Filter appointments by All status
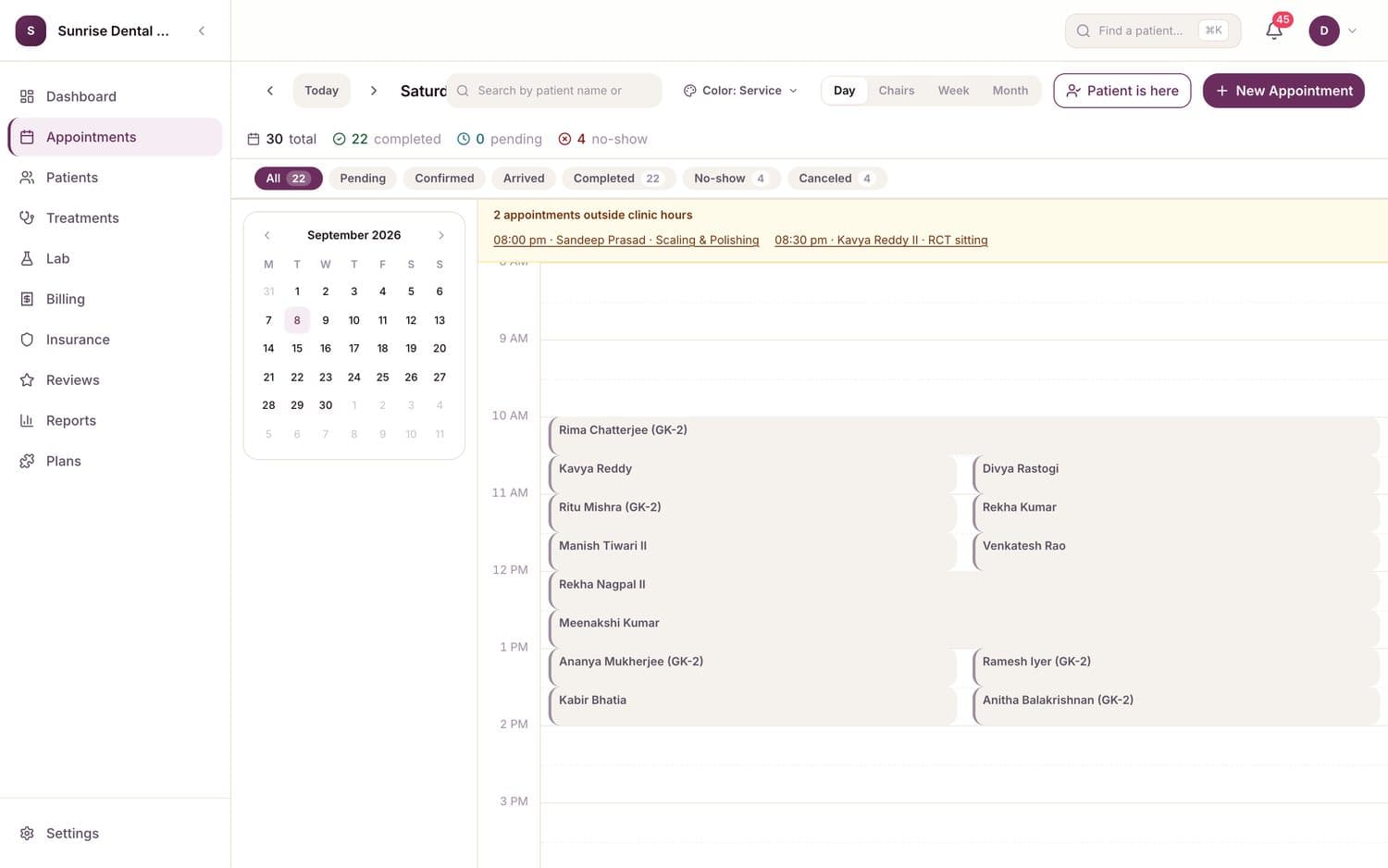 [x=288, y=179]
